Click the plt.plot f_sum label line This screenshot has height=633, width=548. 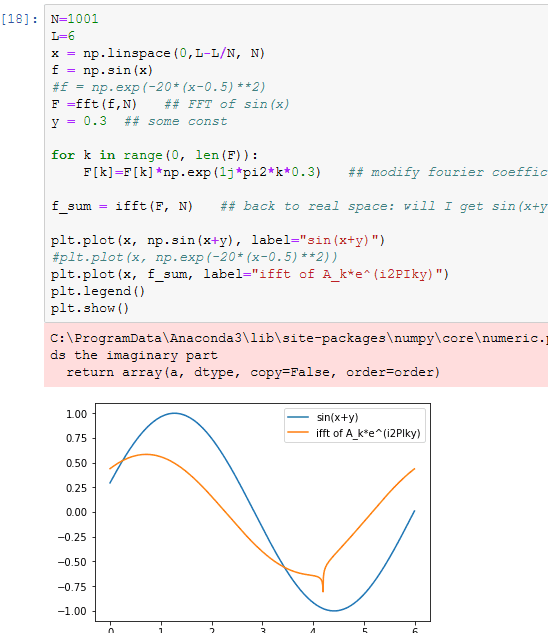(250, 274)
